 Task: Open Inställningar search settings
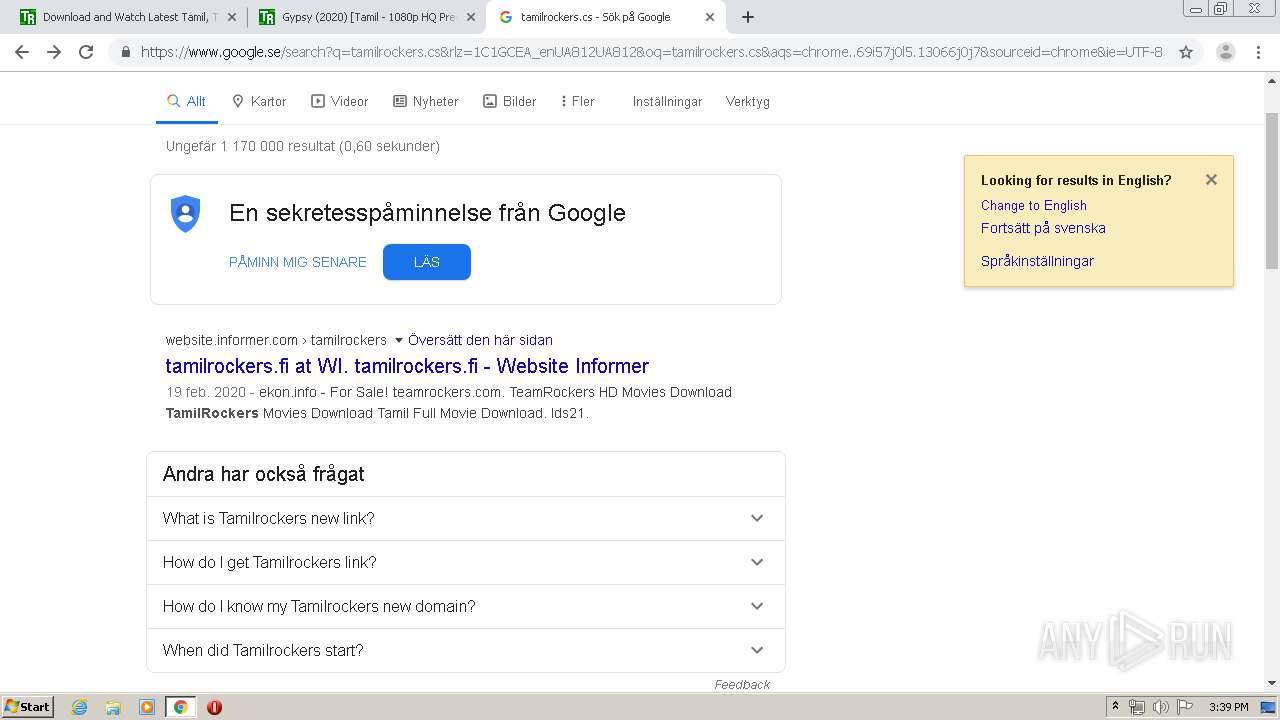click(x=667, y=101)
